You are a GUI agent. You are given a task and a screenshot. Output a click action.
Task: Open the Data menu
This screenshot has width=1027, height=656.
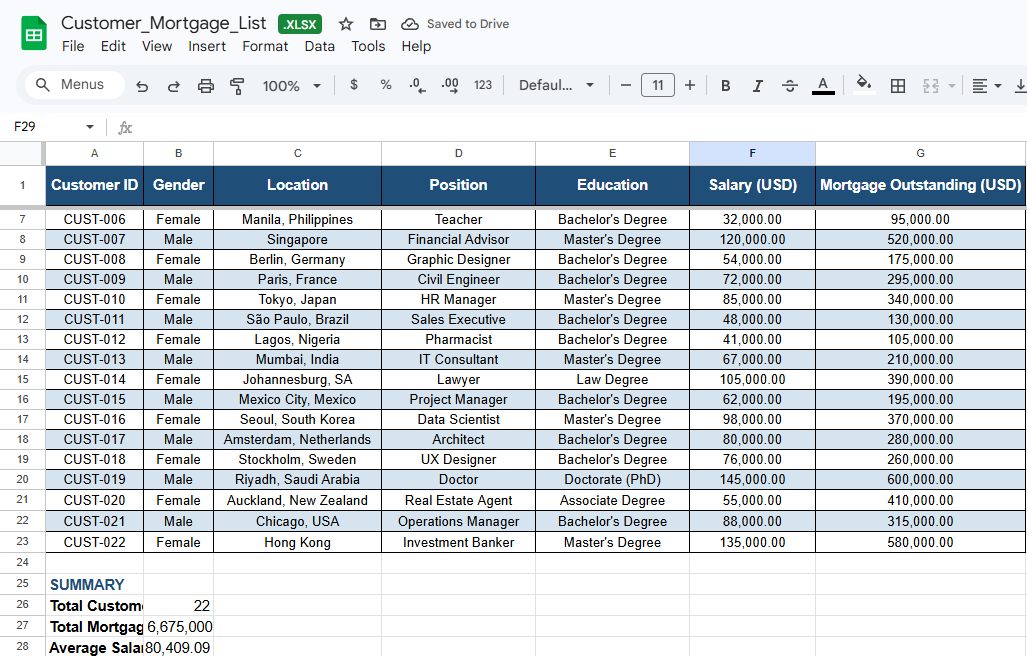click(320, 46)
